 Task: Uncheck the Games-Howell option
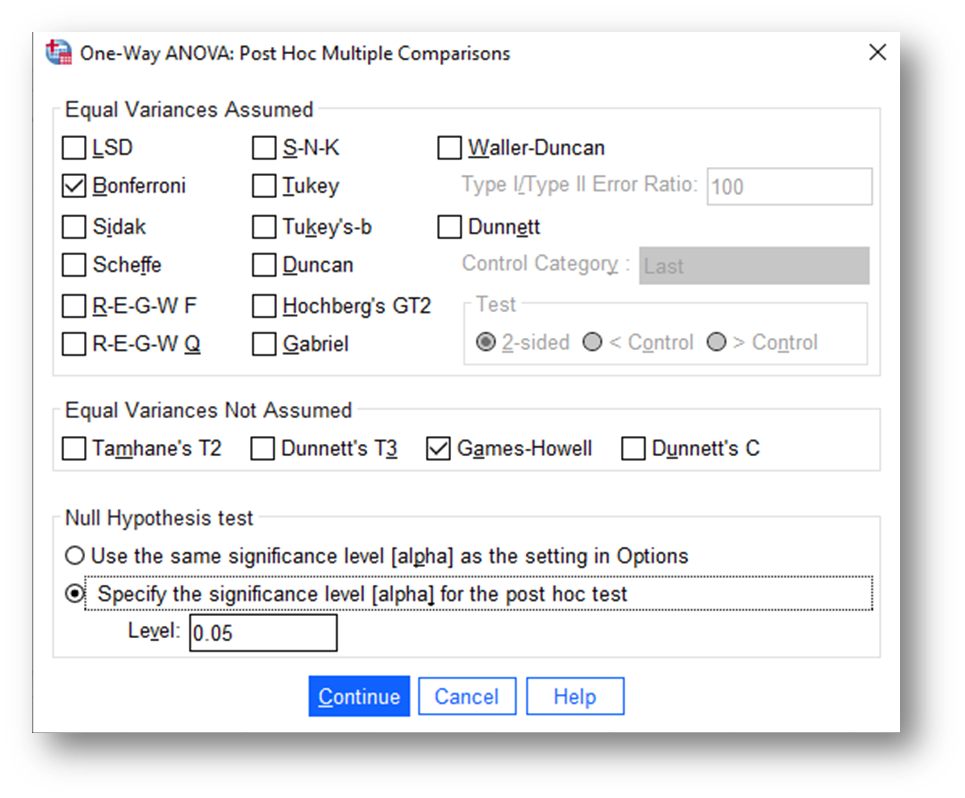[438, 449]
